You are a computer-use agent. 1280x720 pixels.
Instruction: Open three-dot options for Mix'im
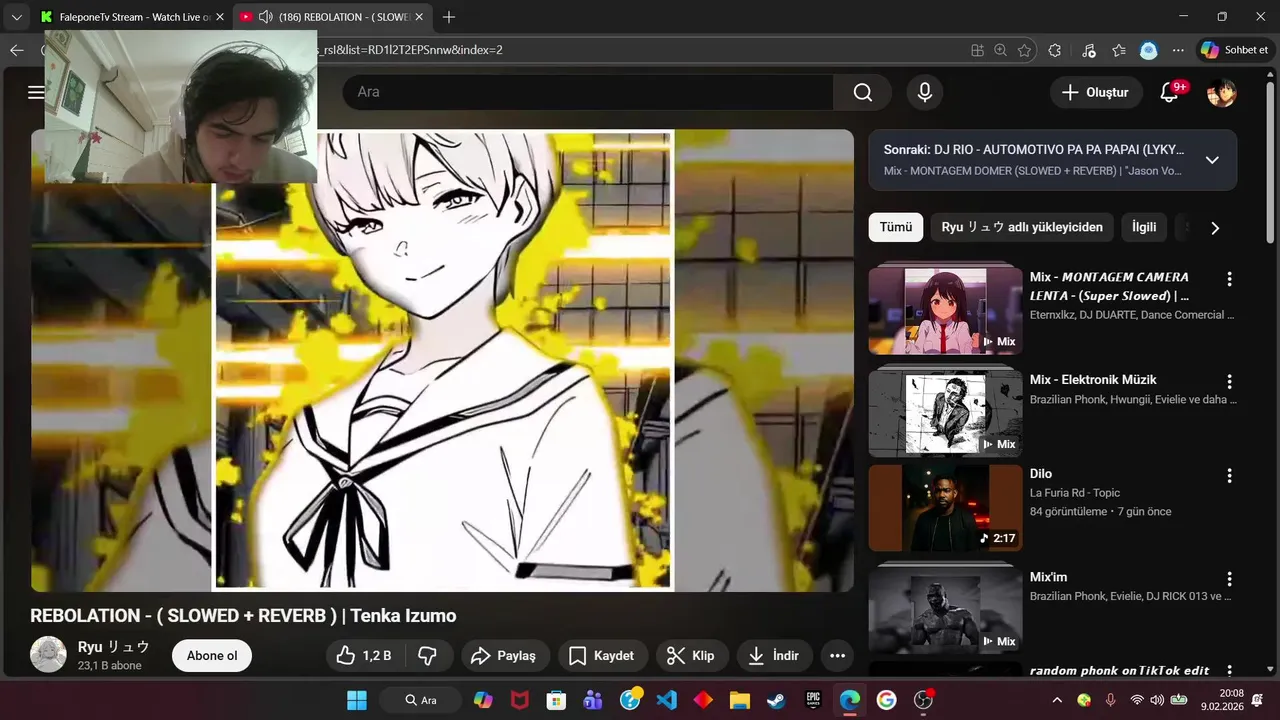coord(1229,579)
